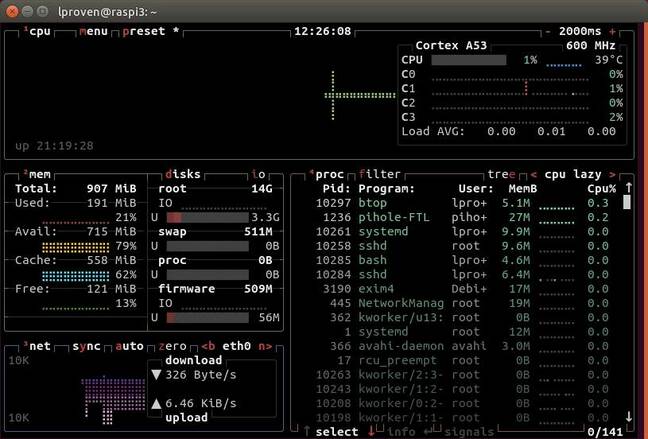This screenshot has width=648, height=439.
Task: Select next sort column with right arrow
Action: coord(612,175)
